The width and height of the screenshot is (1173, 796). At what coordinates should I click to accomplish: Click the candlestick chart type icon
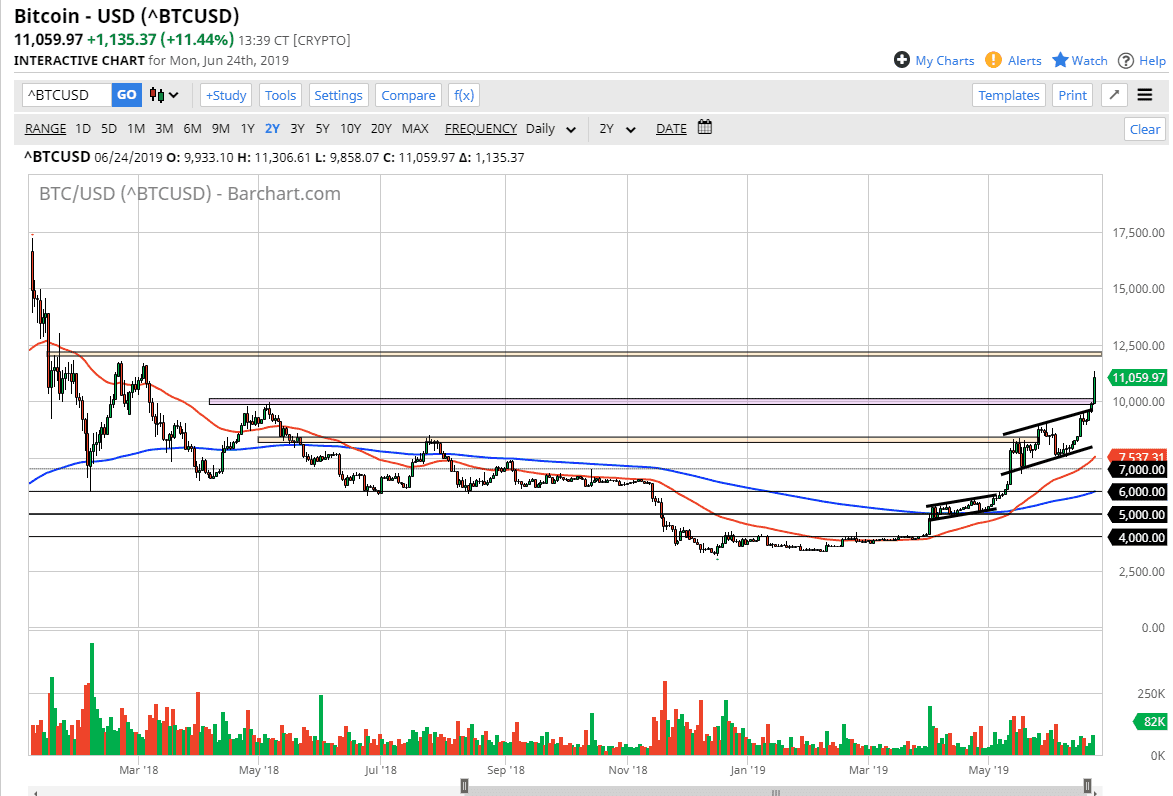(x=157, y=95)
